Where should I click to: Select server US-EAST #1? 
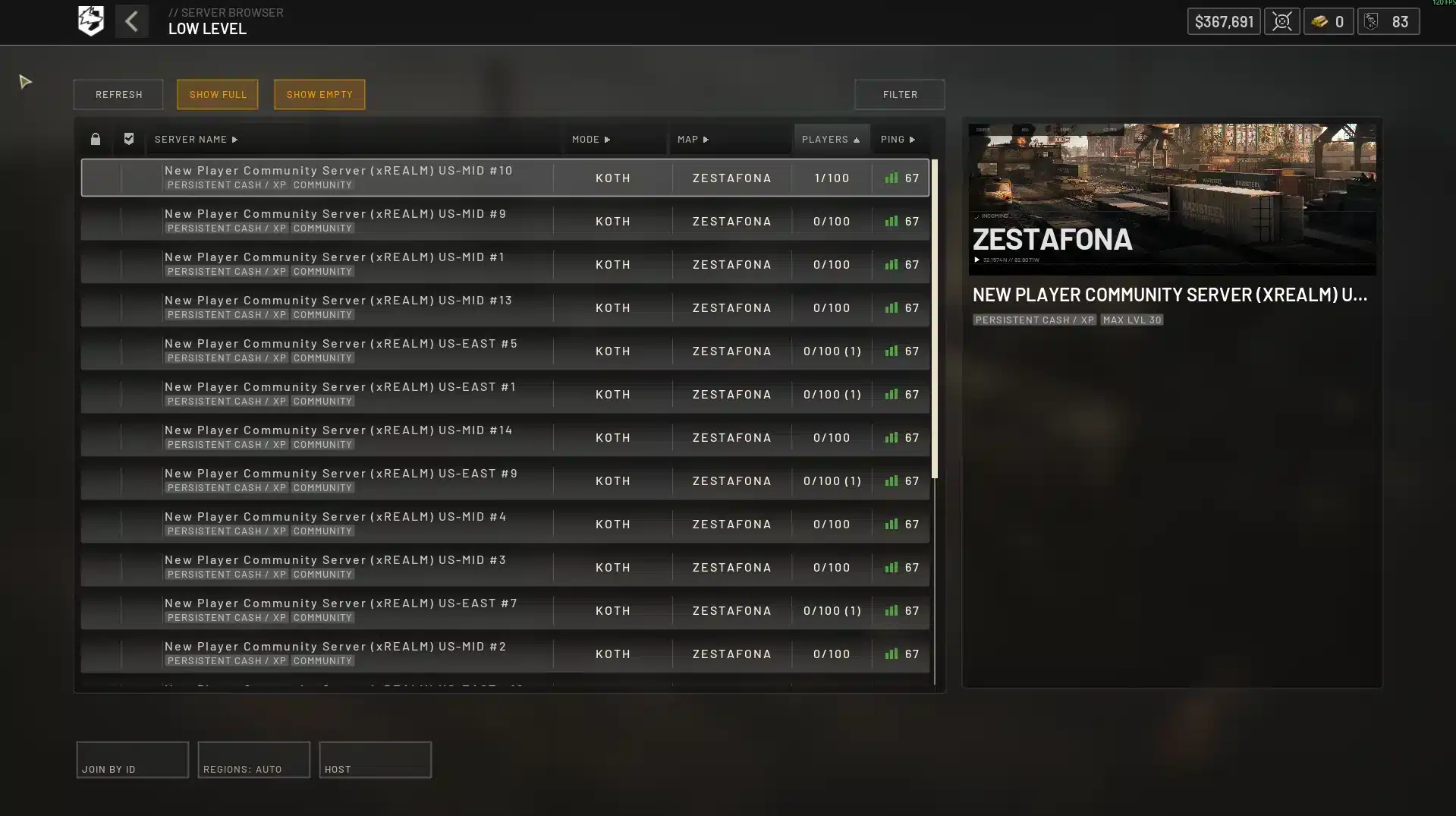(x=505, y=394)
